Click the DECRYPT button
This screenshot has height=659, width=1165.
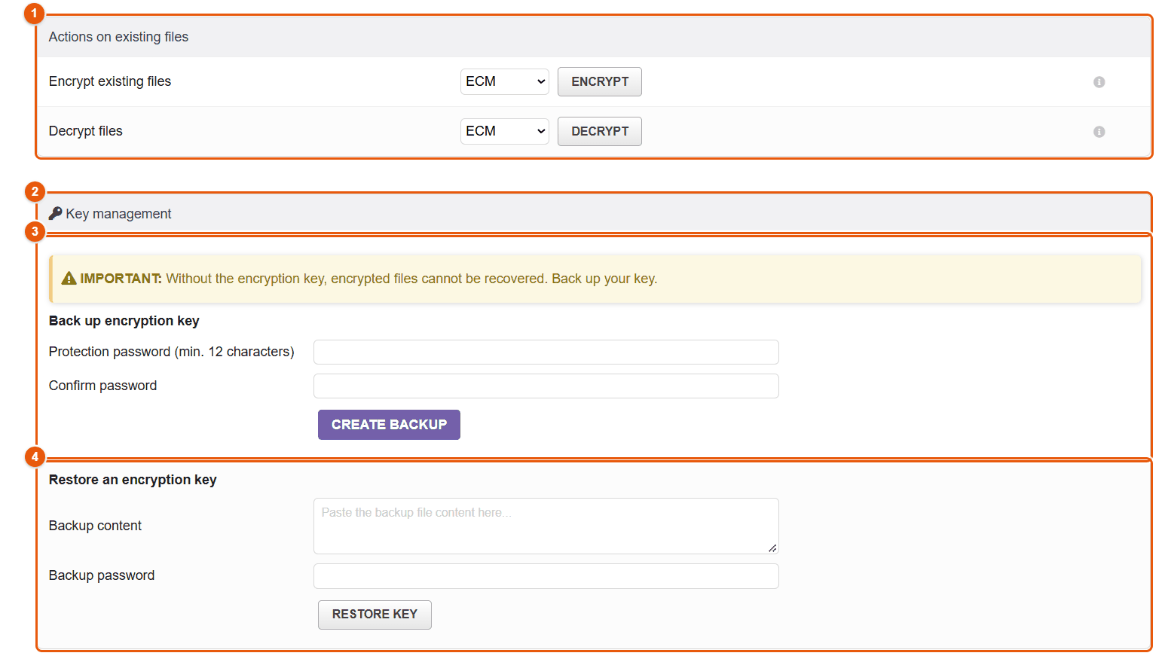600,132
